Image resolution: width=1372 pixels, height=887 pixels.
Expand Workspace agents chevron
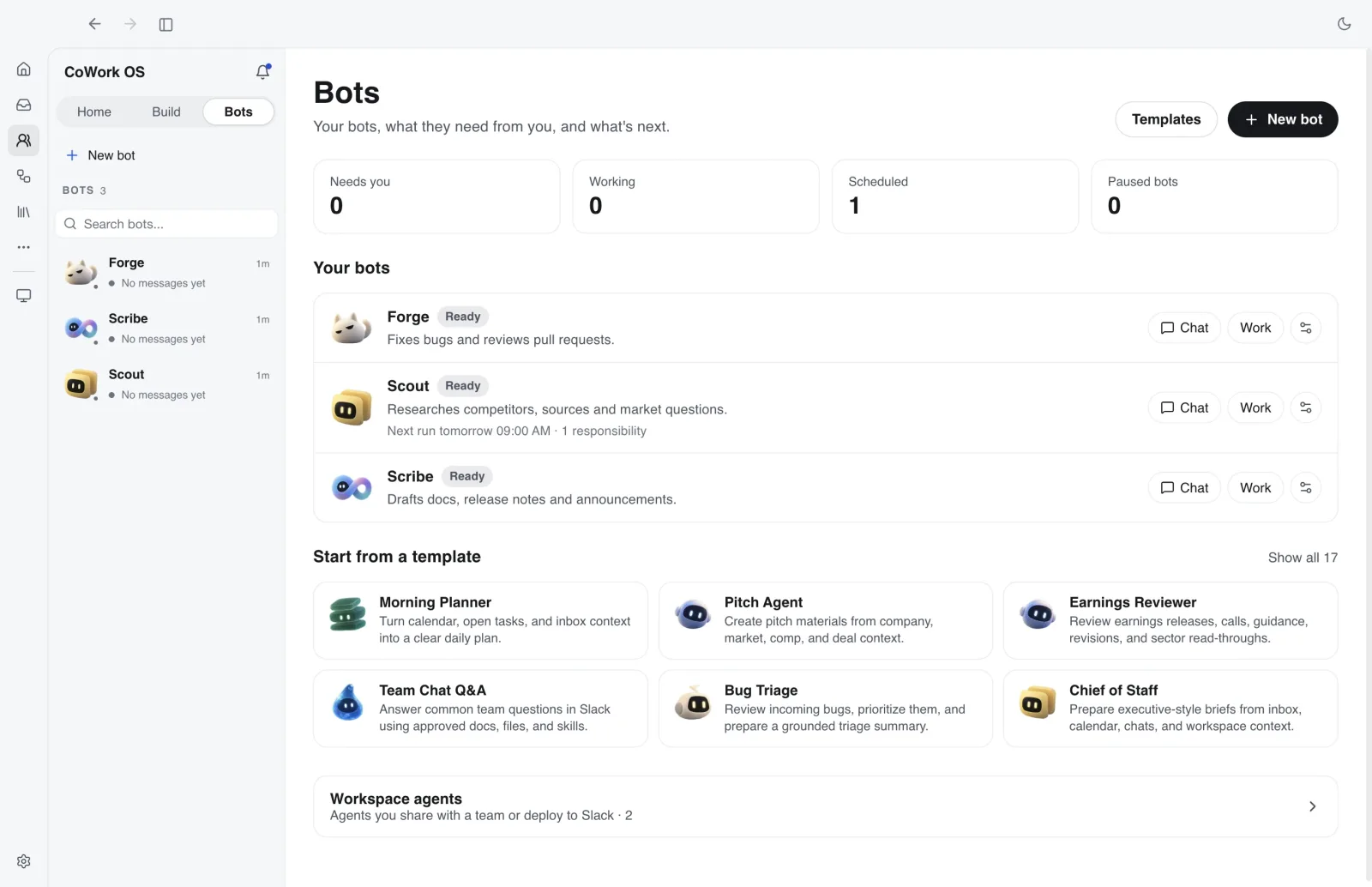pyautogui.click(x=1312, y=806)
